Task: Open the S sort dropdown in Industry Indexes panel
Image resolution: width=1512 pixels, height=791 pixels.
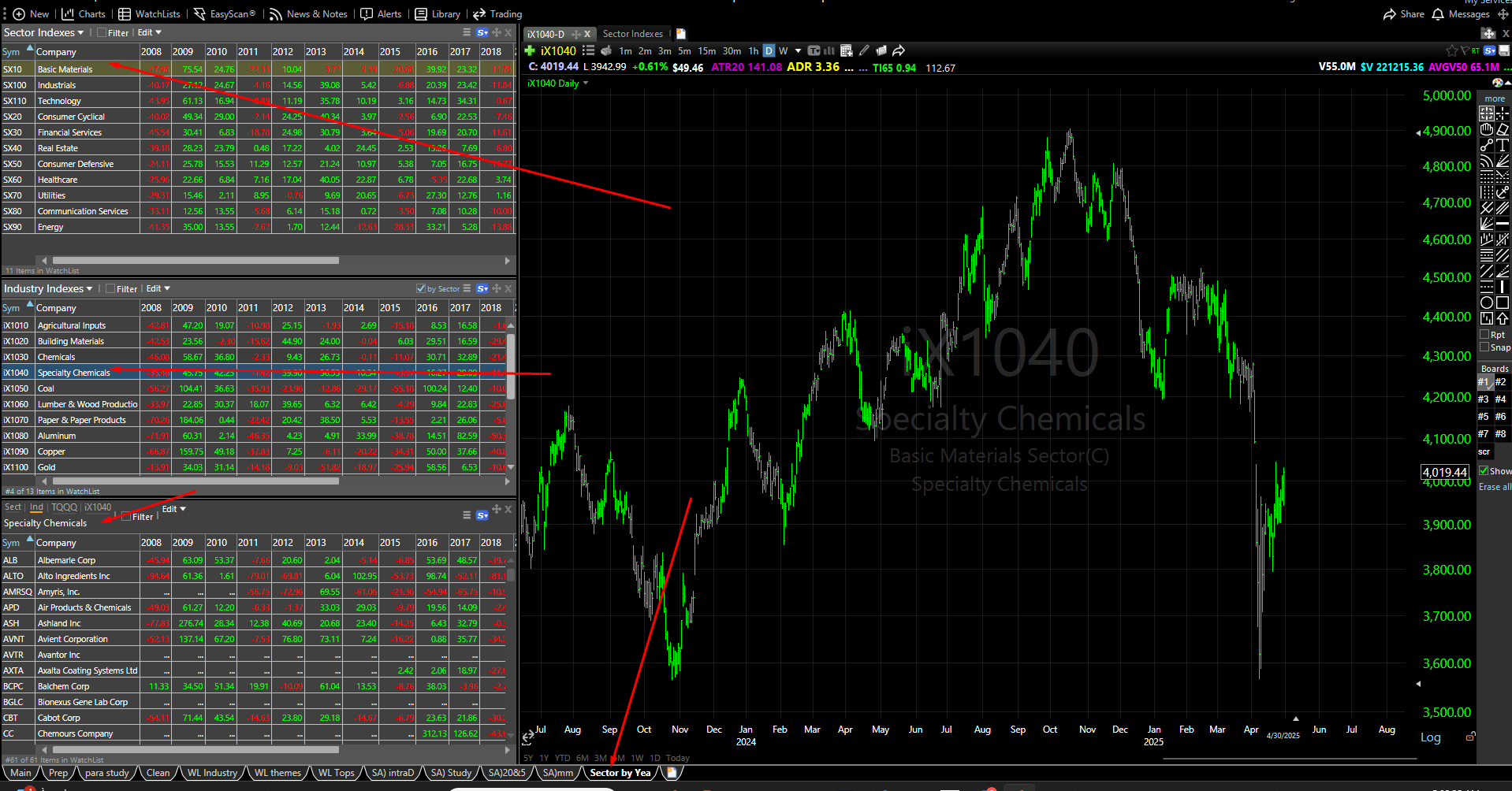Action: (x=482, y=289)
